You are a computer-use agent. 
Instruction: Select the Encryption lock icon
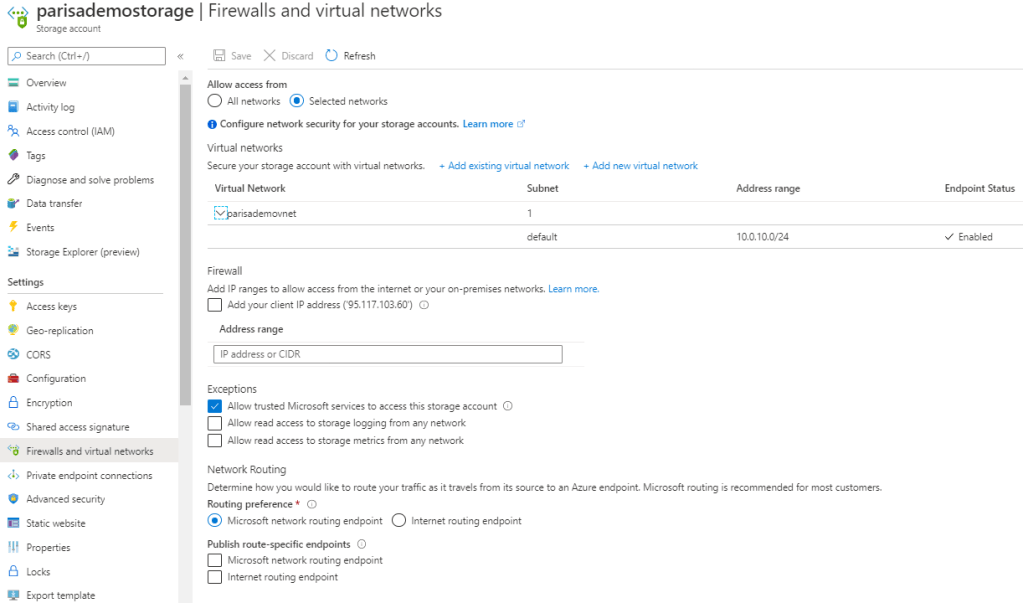click(14, 403)
